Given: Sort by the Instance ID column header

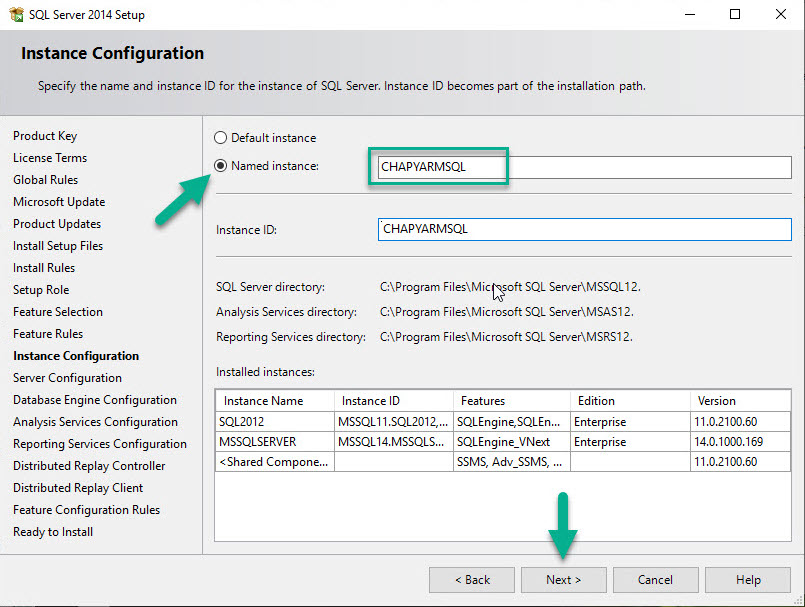Looking at the screenshot, I should click(394, 401).
